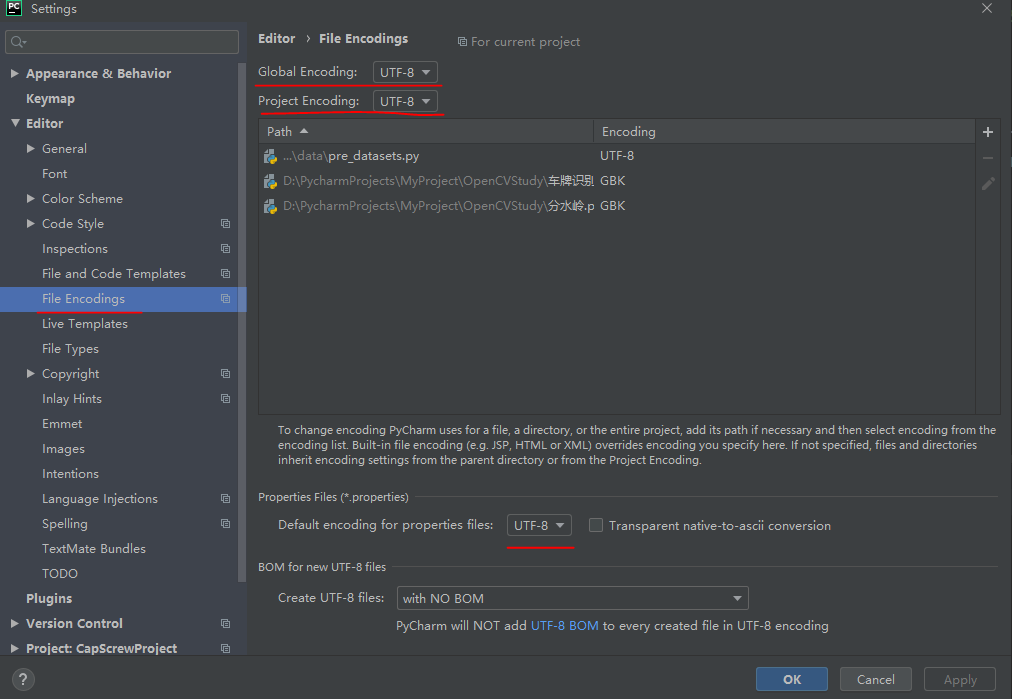This screenshot has height=699, width=1012.
Task: Select Images settings
Action: pyautogui.click(x=63, y=449)
